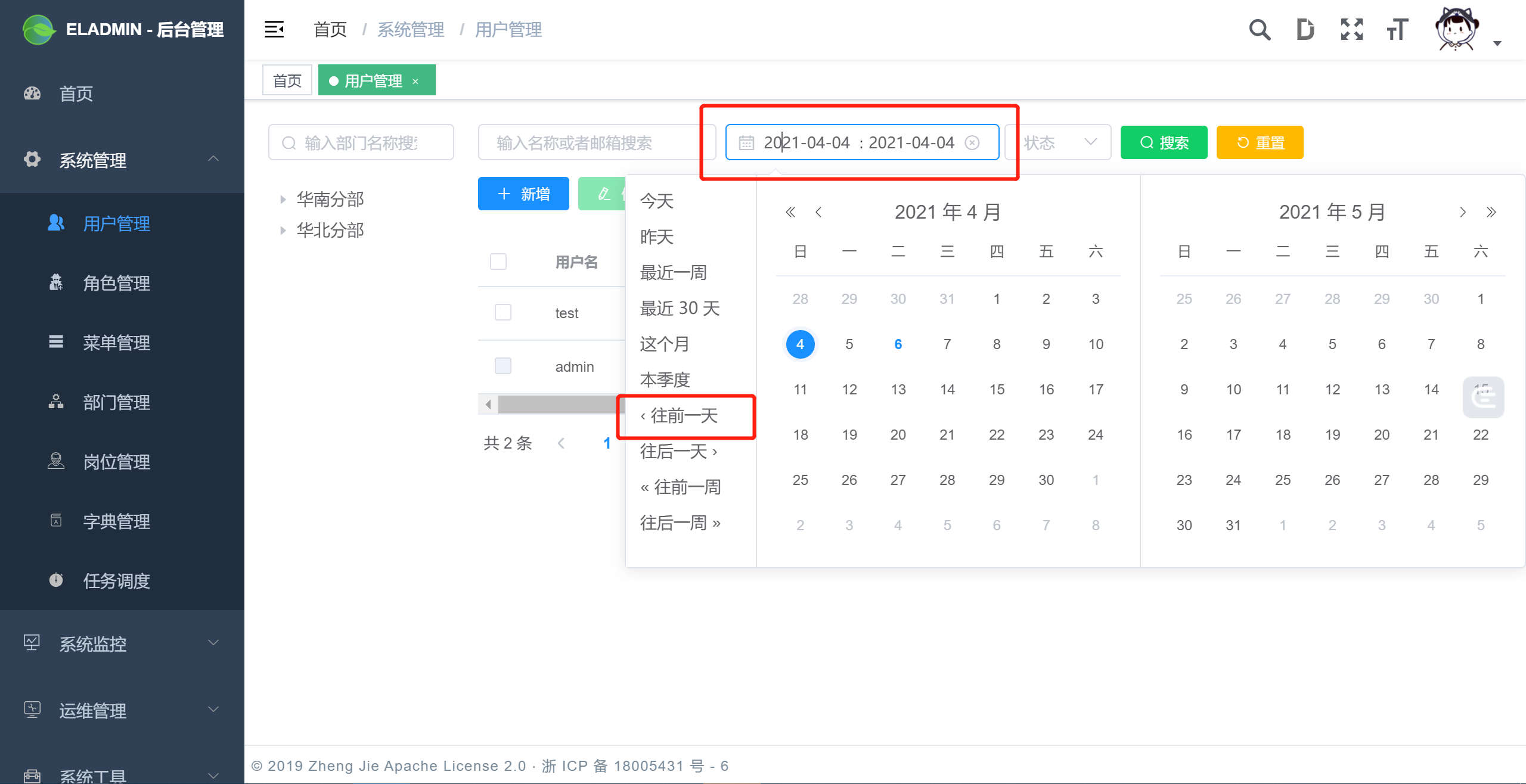The height and width of the screenshot is (784, 1526).
Task: Tick the checkbox for the test user row
Action: [x=503, y=312]
